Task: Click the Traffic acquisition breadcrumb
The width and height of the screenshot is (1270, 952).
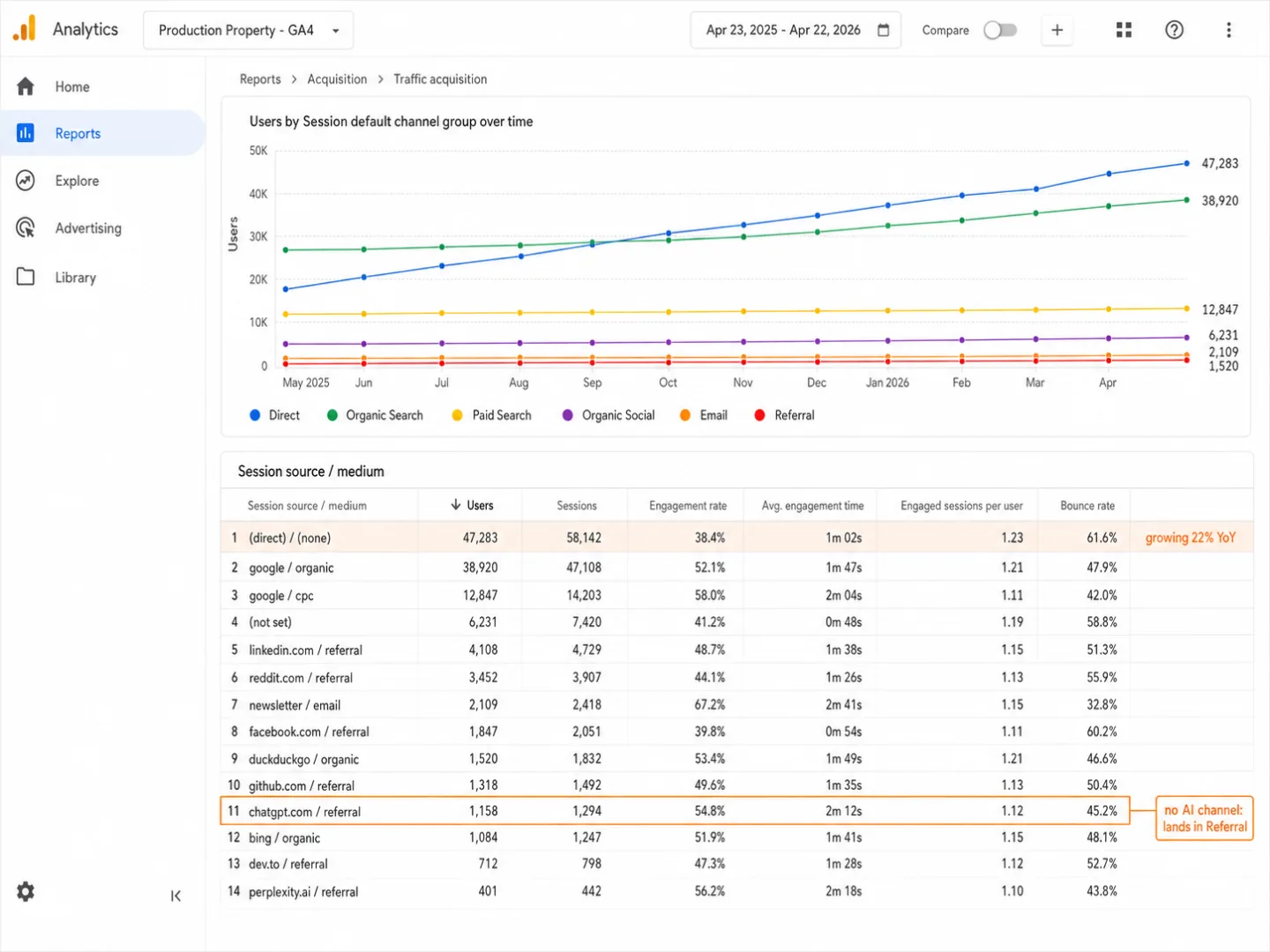Action: point(440,79)
